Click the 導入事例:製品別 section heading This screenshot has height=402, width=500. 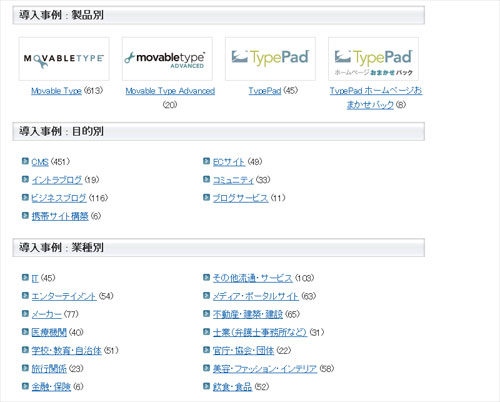click(219, 15)
